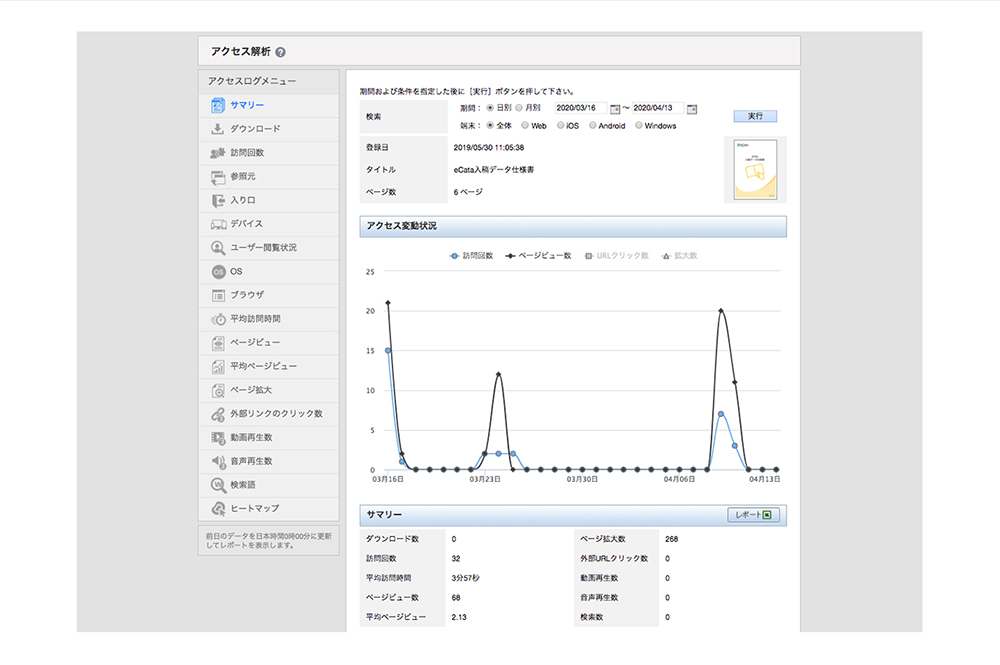Screen dimensions: 1000x665
Task: Click the レポート export button
Action: point(753,515)
